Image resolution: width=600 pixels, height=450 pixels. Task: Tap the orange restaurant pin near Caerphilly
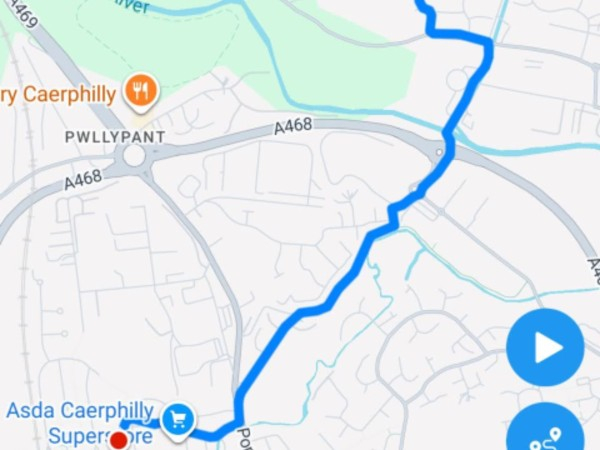tap(141, 92)
